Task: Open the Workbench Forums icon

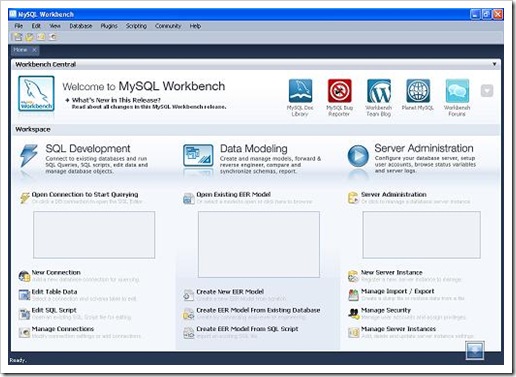Action: pyautogui.click(x=457, y=91)
